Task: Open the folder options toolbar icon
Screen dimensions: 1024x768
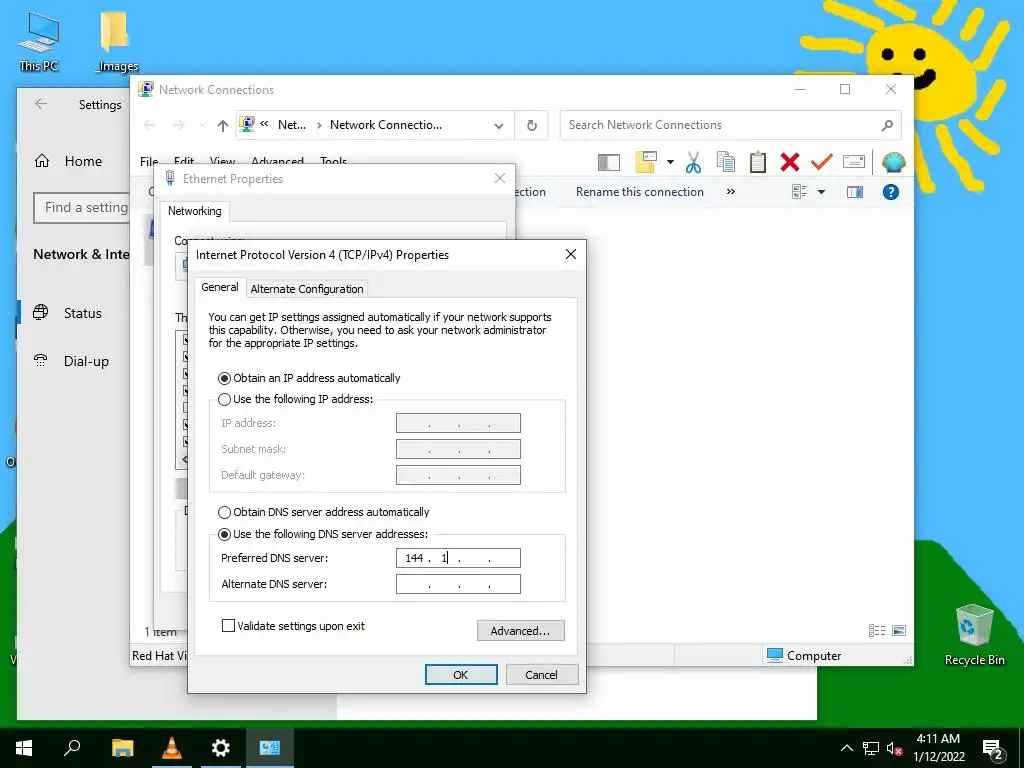Action: point(646,162)
